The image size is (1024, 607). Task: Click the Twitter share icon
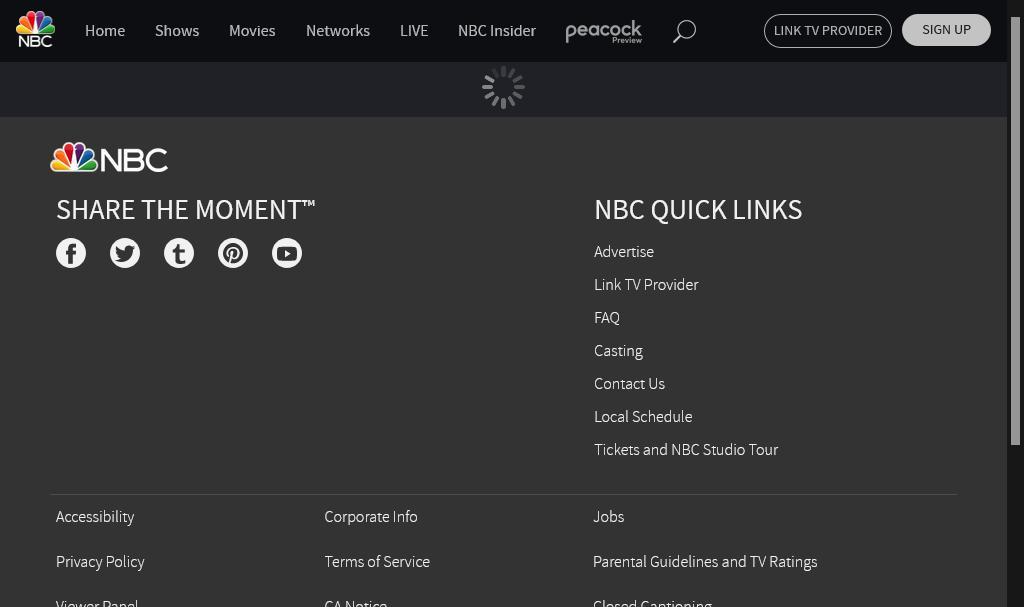[x=125, y=253]
